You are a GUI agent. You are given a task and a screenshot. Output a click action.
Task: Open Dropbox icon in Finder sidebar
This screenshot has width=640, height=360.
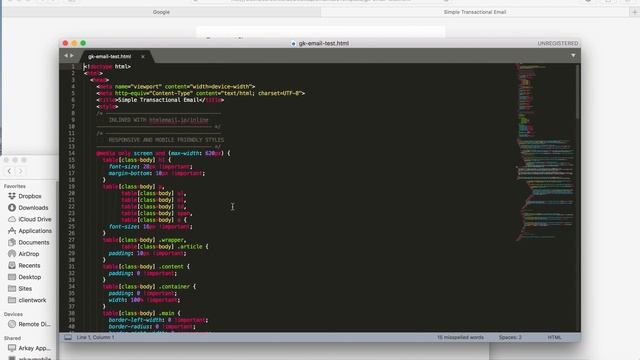pyautogui.click(x=12, y=196)
